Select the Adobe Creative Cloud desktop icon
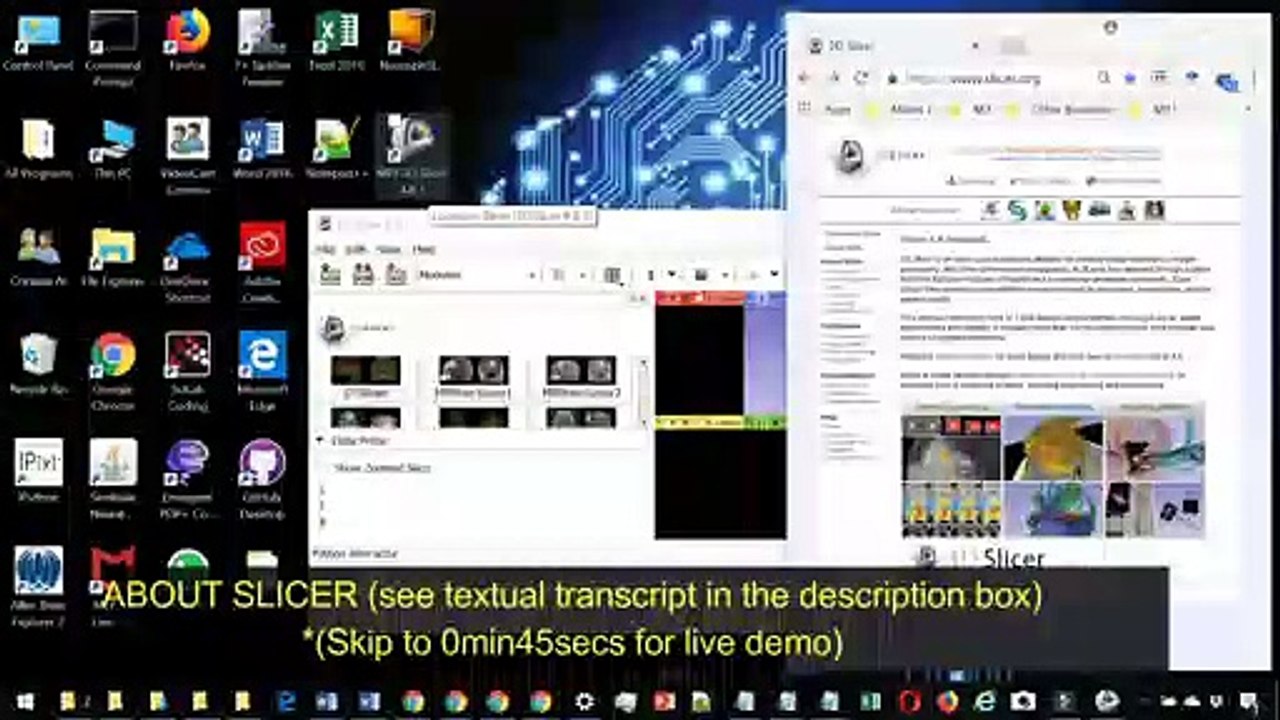The height and width of the screenshot is (720, 1280). (262, 260)
